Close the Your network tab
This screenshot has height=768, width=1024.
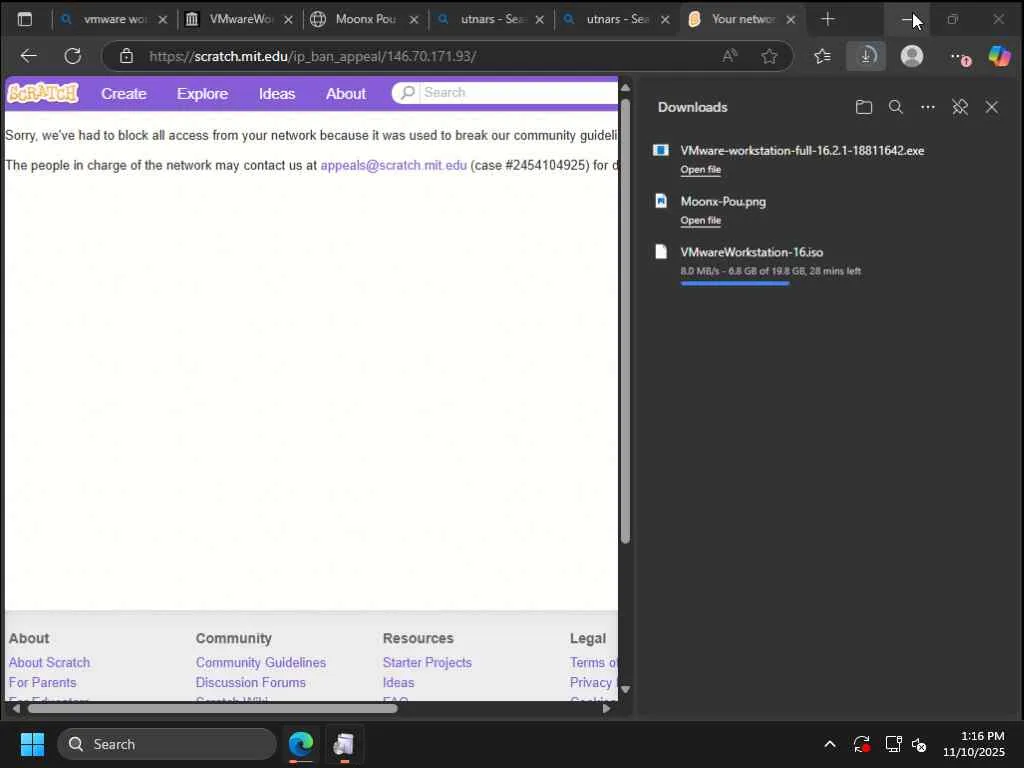coord(790,20)
